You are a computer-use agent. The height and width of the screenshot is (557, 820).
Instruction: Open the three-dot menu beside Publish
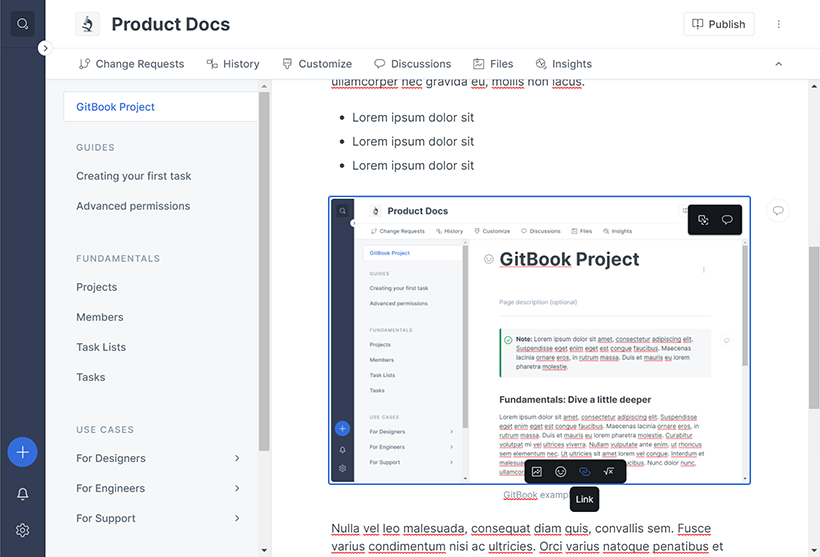778,24
